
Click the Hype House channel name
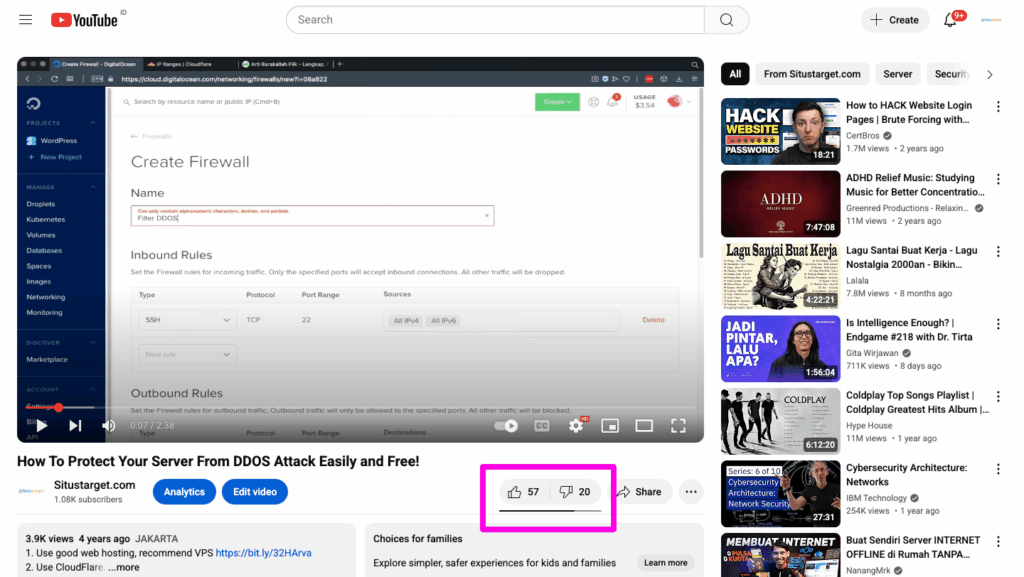coord(869,426)
